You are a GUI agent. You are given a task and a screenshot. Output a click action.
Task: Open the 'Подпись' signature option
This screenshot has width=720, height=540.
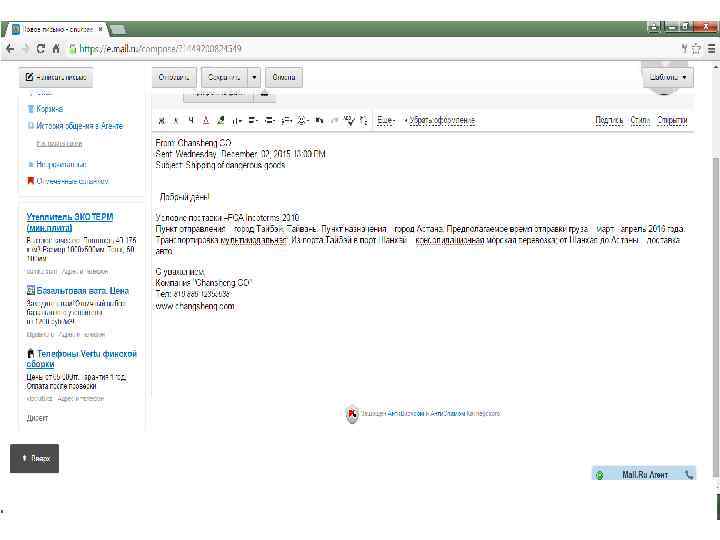coord(609,120)
